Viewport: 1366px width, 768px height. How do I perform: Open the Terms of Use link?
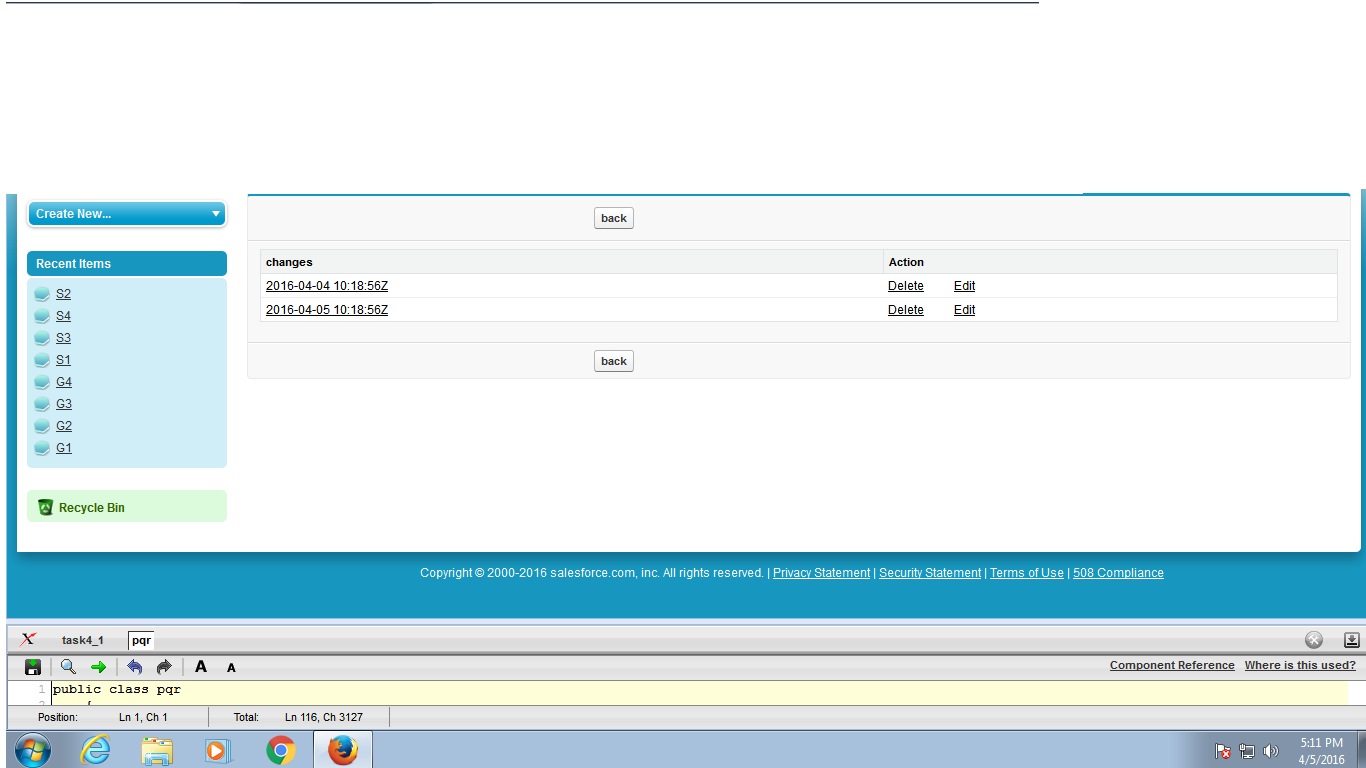pos(1027,573)
